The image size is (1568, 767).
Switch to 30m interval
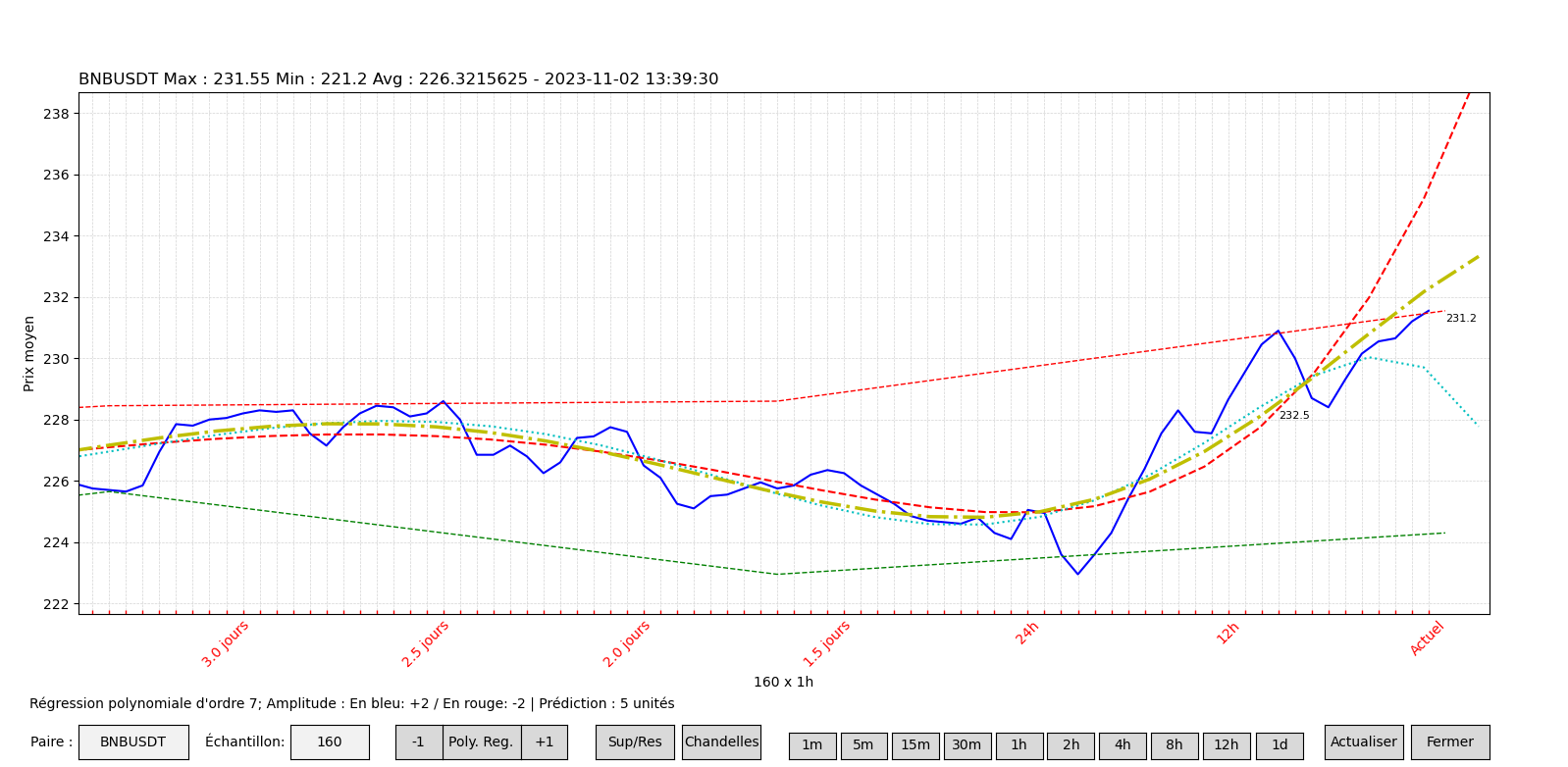click(967, 745)
